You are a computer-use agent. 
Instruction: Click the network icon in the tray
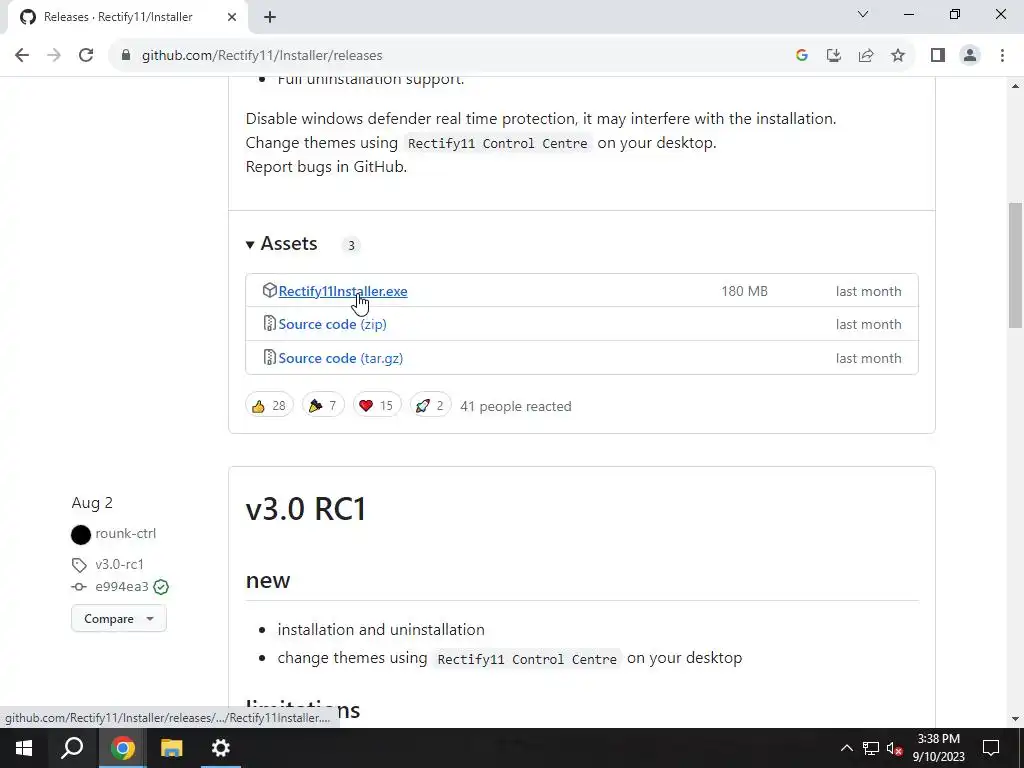click(871, 748)
